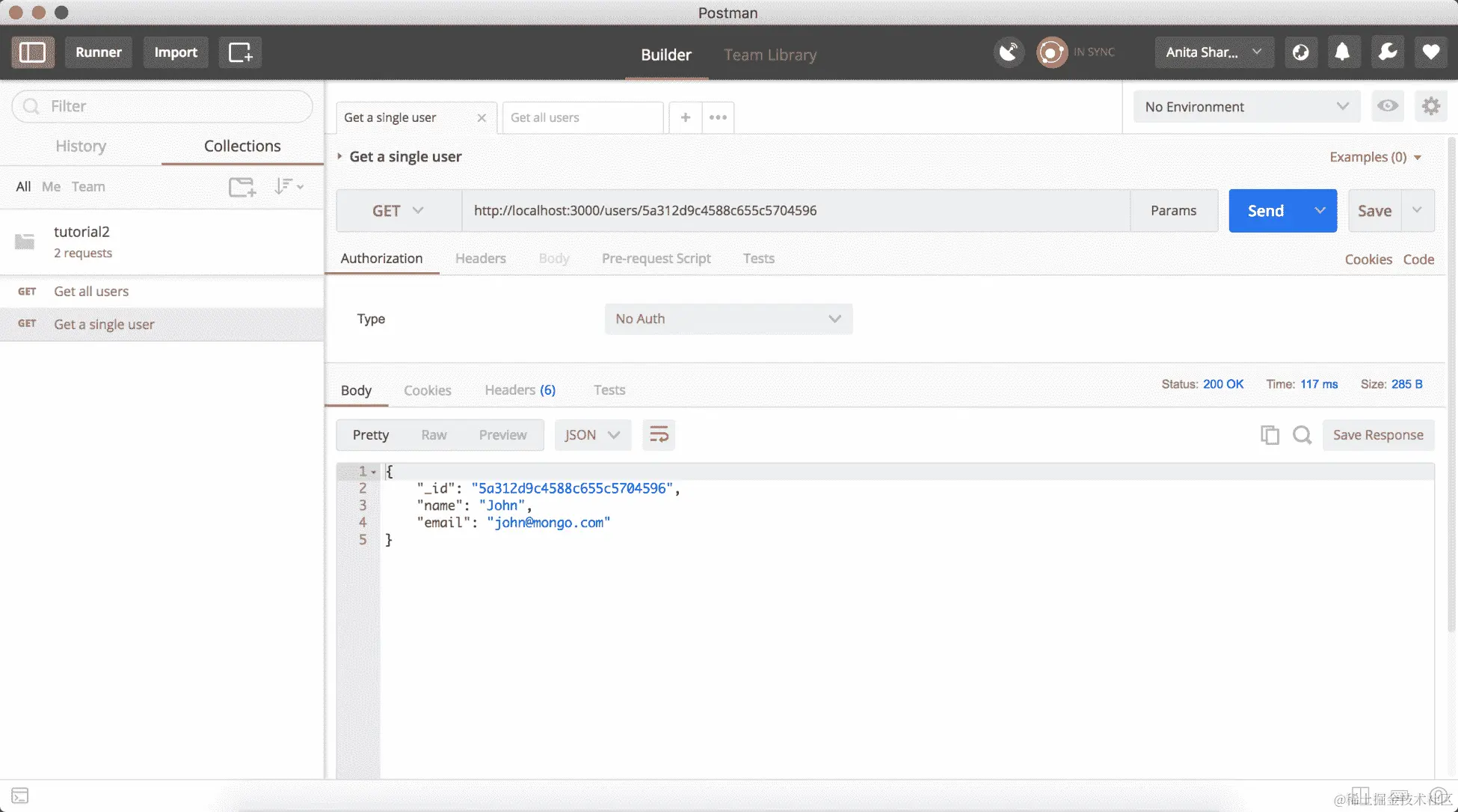Viewport: 1458px width, 812px height.
Task: Search within response using magnifier icon
Action: coord(1302,435)
